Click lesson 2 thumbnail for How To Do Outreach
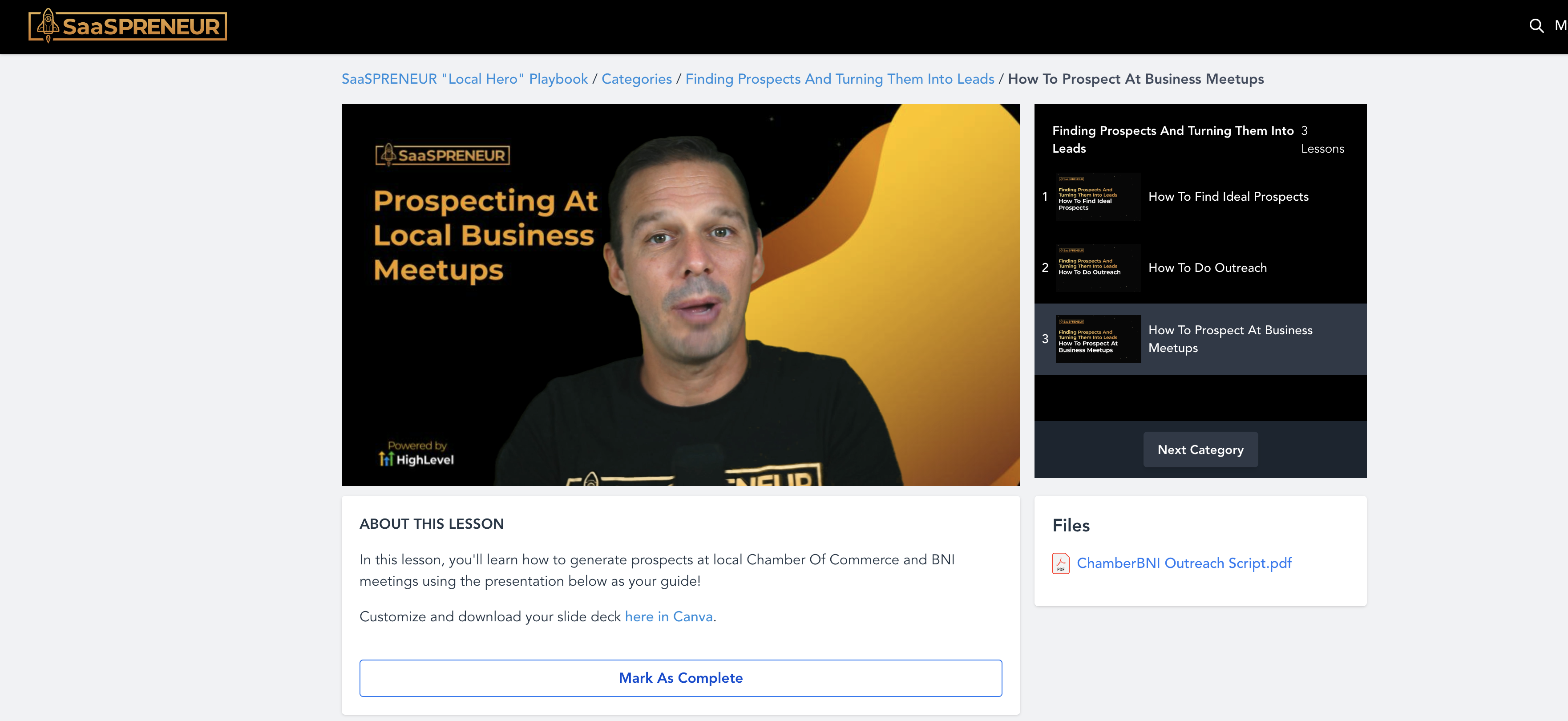Viewport: 1568px width, 721px height. pyautogui.click(x=1098, y=267)
